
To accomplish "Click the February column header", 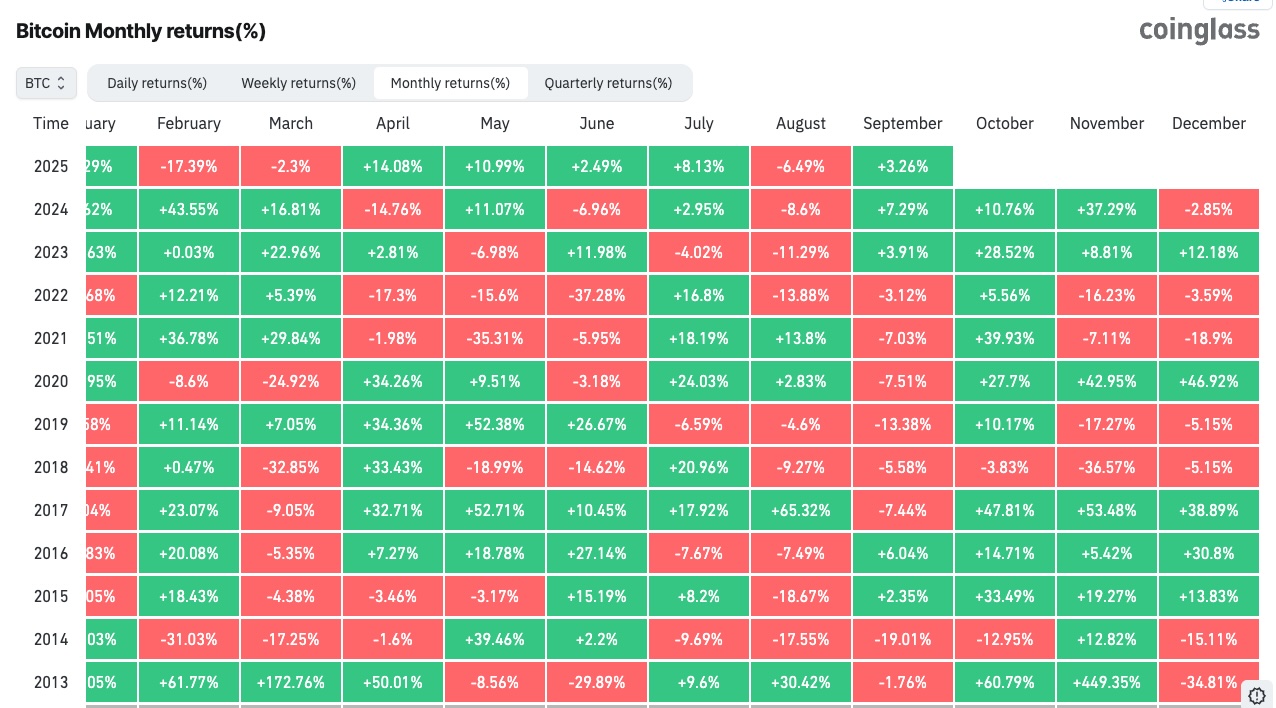I will pyautogui.click(x=189, y=124).
